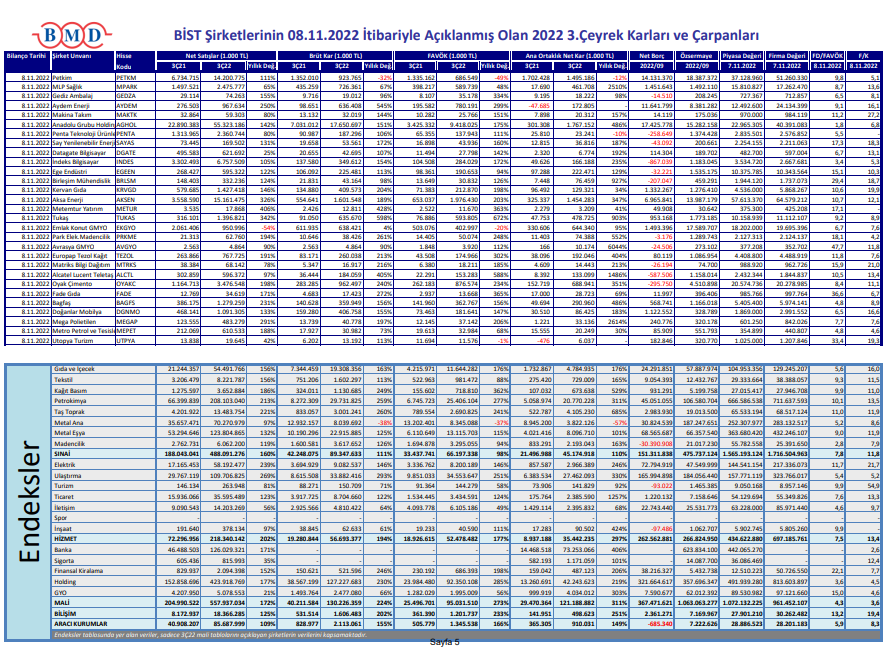889x658 pixels.
Task: Click the ticker 'AKSEN'
Action: [125, 199]
